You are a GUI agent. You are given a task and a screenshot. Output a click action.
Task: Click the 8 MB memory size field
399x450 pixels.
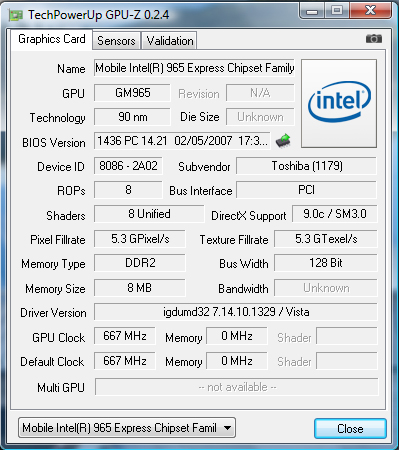[140, 288]
